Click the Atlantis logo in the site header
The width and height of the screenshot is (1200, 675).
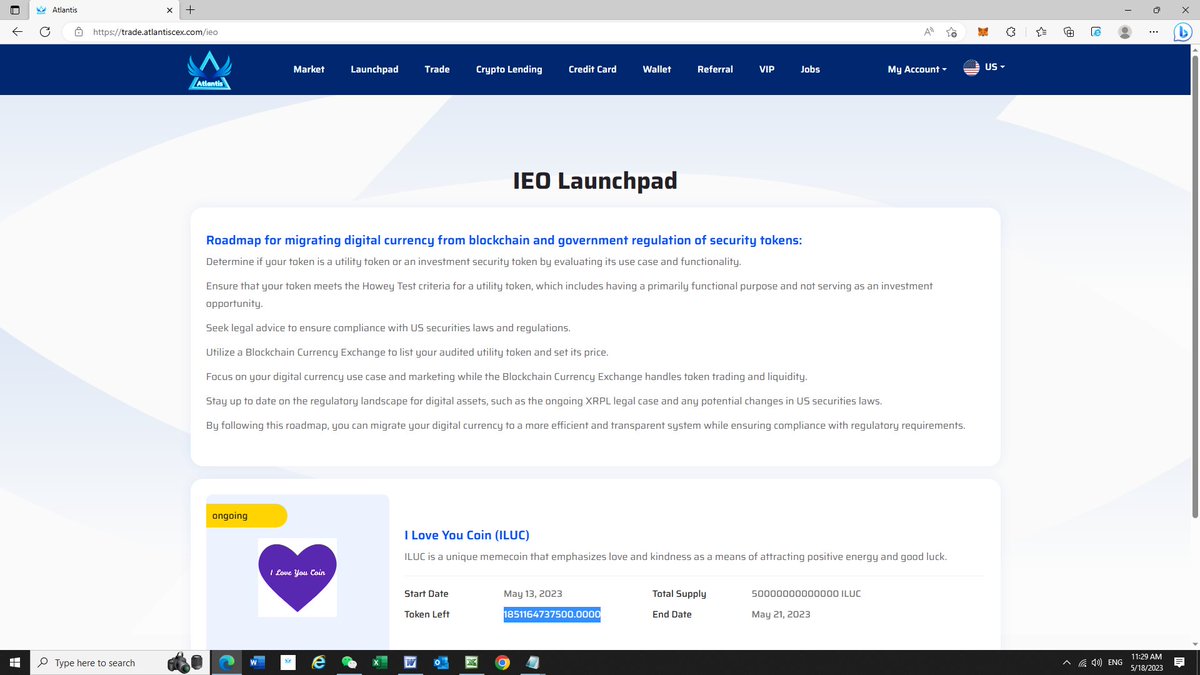209,70
